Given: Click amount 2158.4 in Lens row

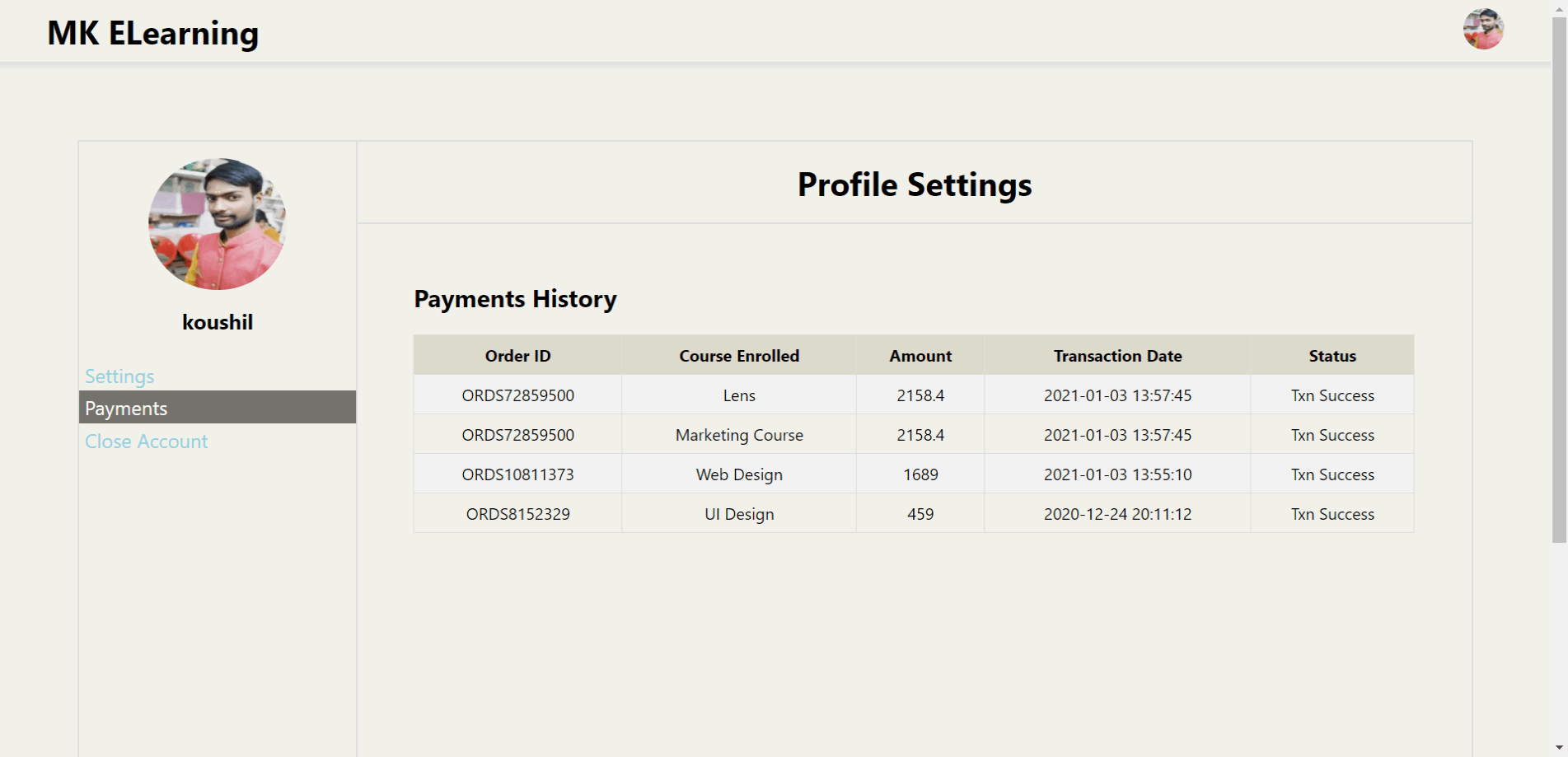Looking at the screenshot, I should coord(920,395).
